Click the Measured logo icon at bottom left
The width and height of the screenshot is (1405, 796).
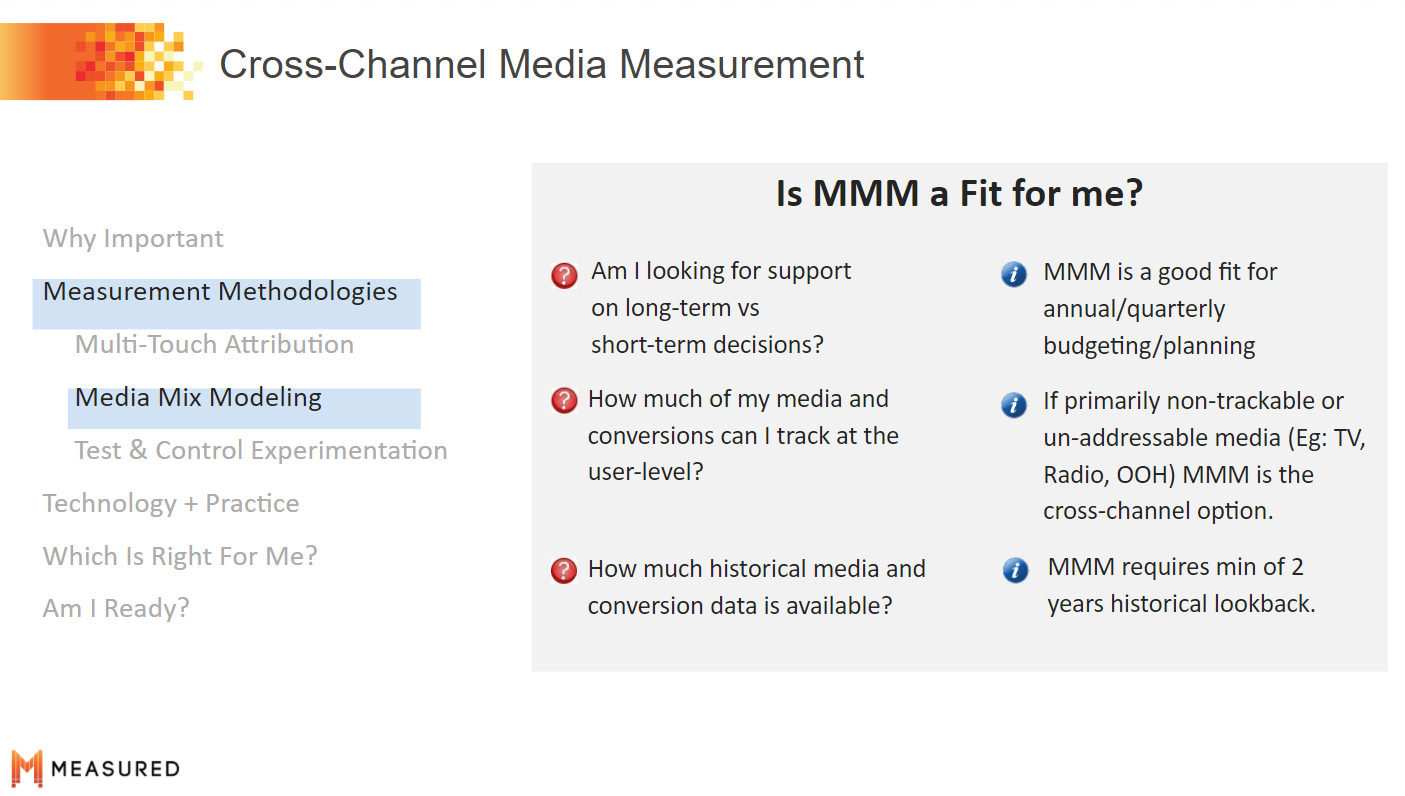27,768
